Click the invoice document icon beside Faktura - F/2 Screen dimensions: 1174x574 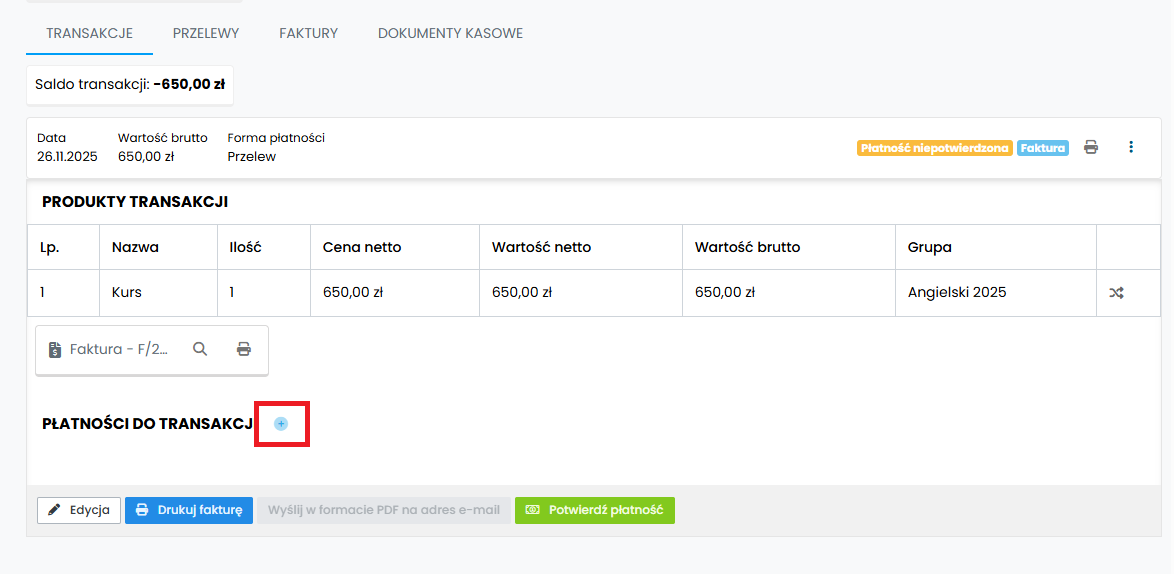[x=55, y=350]
